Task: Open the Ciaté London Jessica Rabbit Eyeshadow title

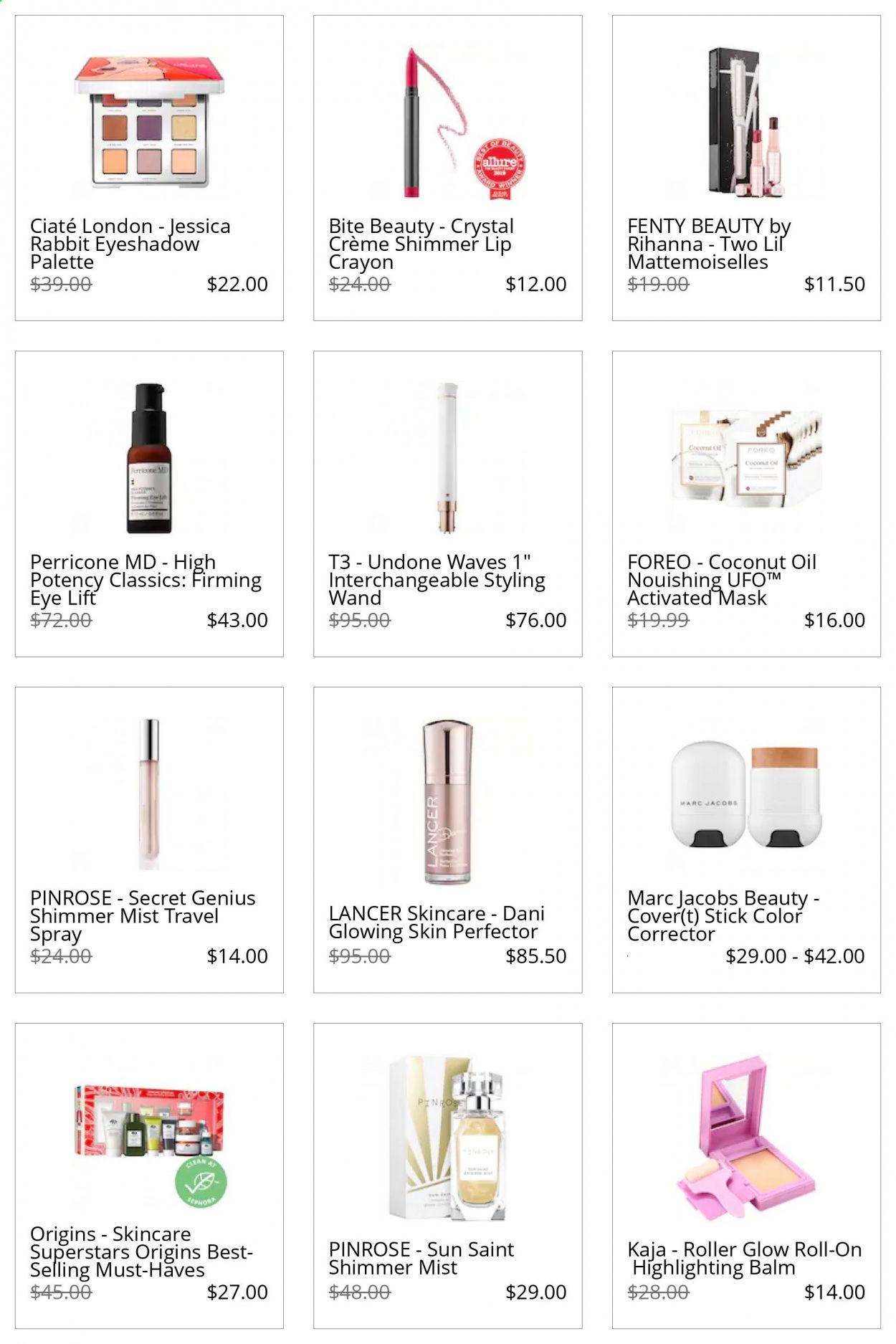Action: pyautogui.click(x=130, y=244)
